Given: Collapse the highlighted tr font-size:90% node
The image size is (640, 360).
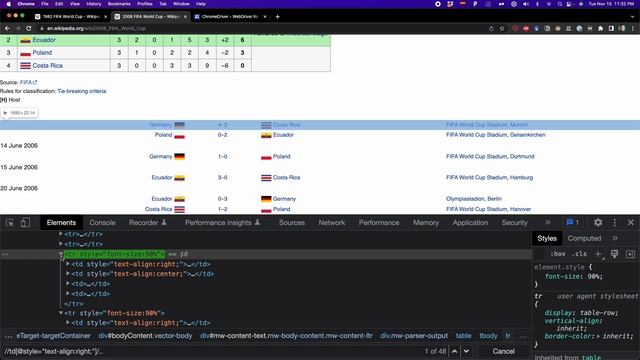Looking at the screenshot, I should [61, 254].
